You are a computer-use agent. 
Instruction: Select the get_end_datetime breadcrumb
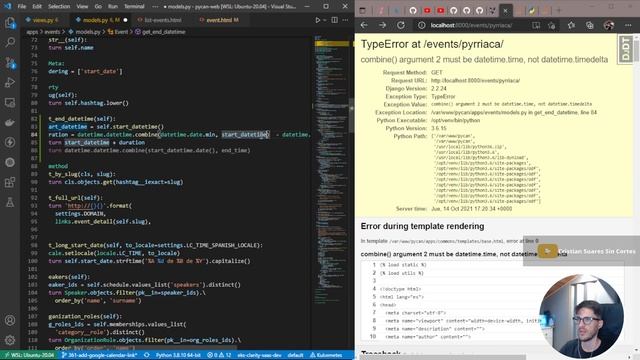(x=160, y=32)
